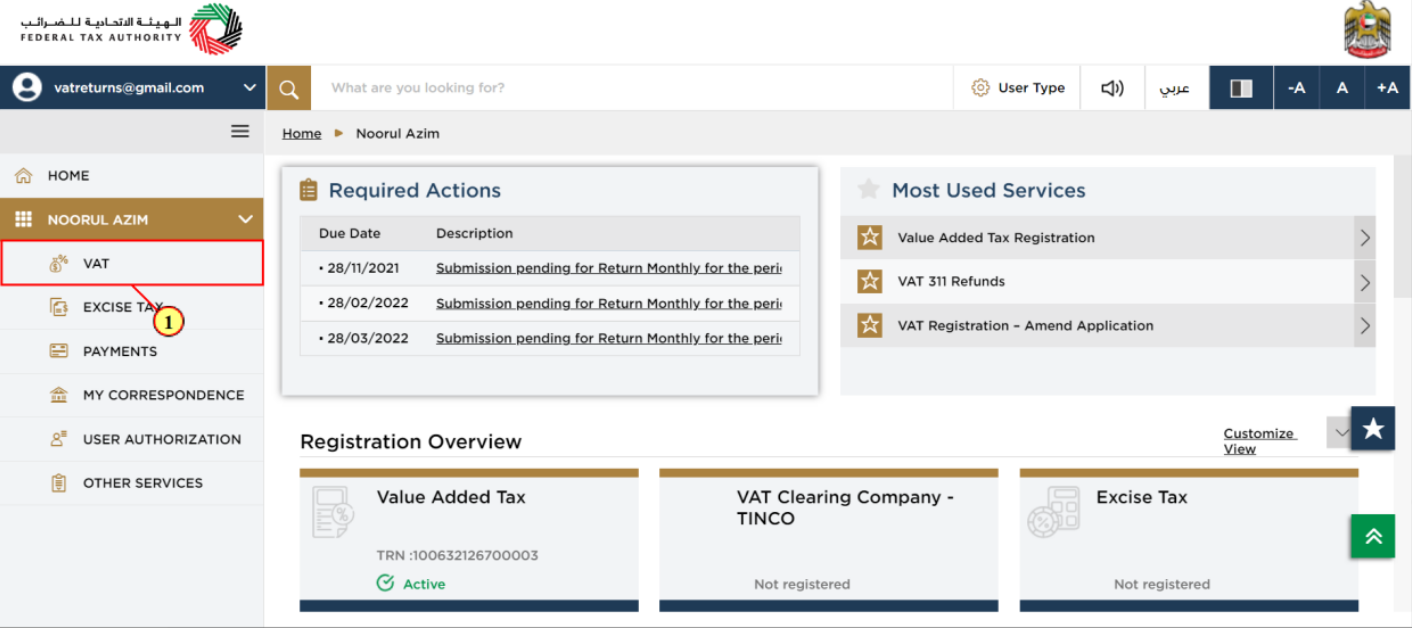The height and width of the screenshot is (628, 1412).
Task: Click the Payments card icon
Action: 59,351
